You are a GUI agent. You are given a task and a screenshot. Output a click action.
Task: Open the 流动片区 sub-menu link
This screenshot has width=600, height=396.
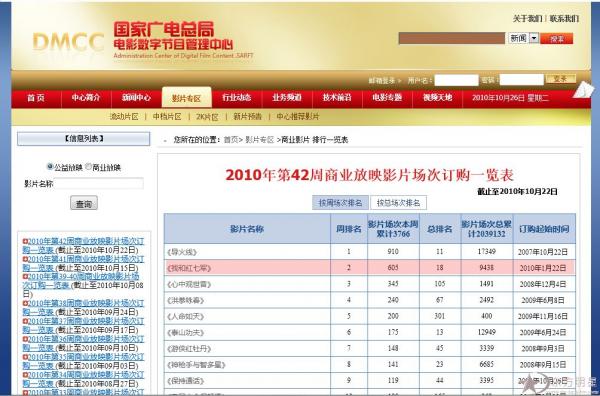point(124,117)
